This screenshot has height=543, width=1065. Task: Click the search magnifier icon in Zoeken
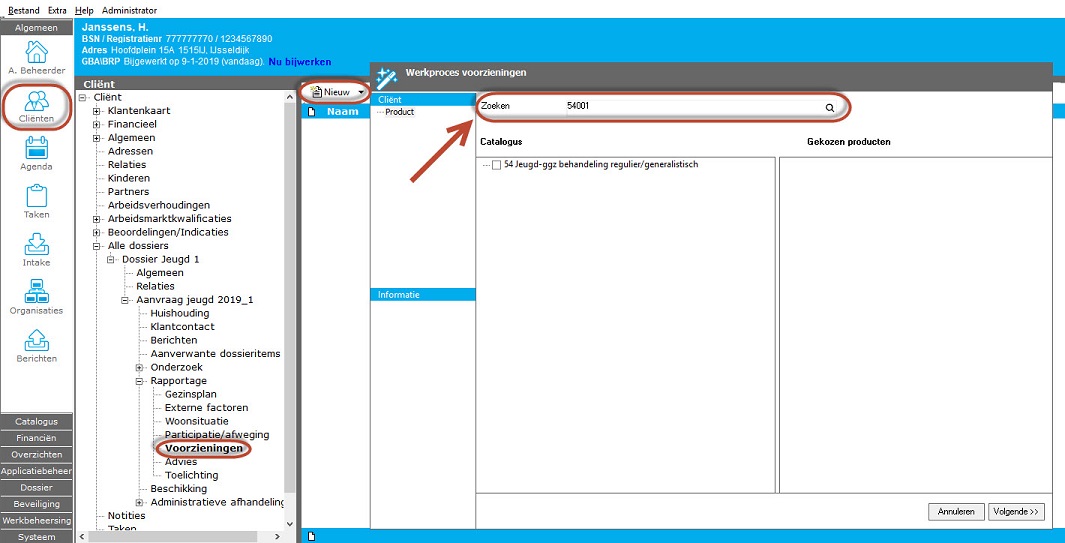[829, 106]
